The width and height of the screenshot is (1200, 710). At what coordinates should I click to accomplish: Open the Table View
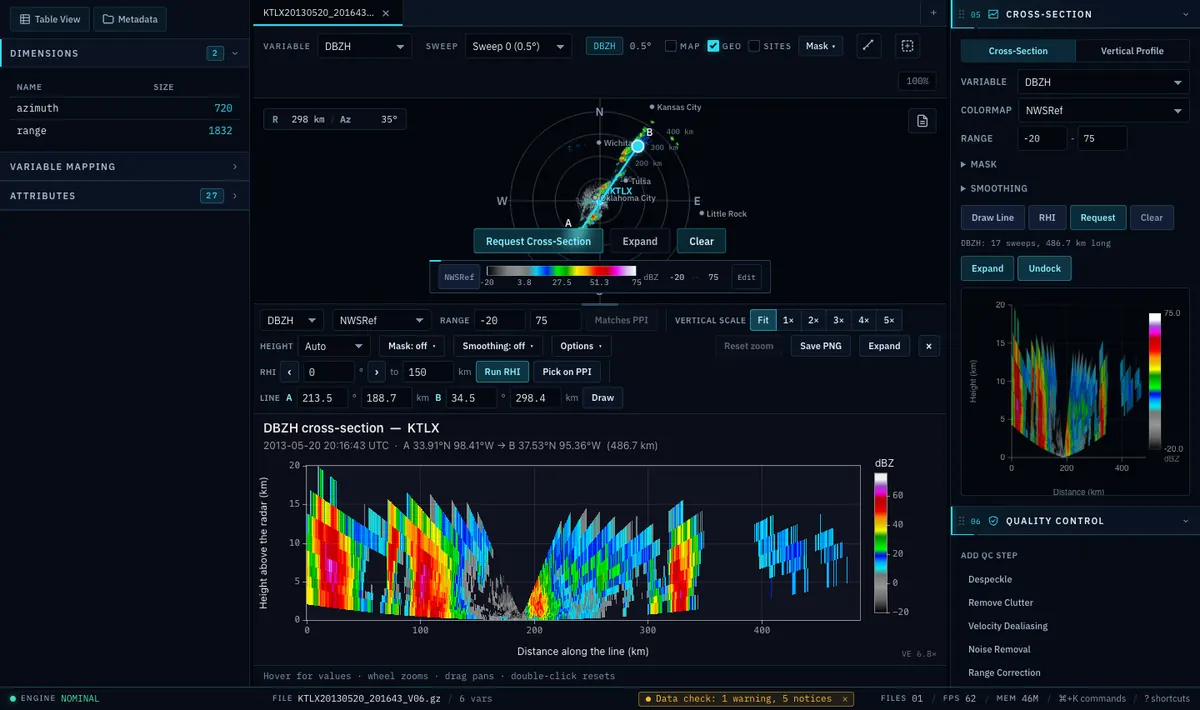(x=50, y=19)
